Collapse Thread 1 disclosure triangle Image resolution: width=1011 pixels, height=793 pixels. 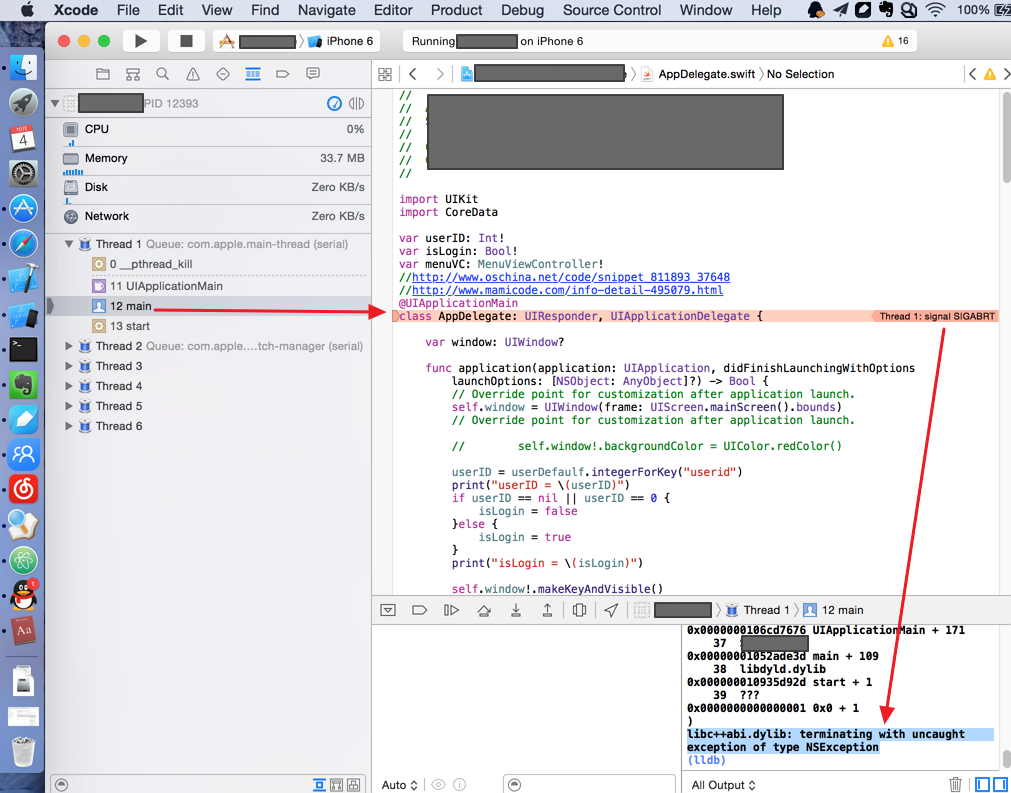69,244
